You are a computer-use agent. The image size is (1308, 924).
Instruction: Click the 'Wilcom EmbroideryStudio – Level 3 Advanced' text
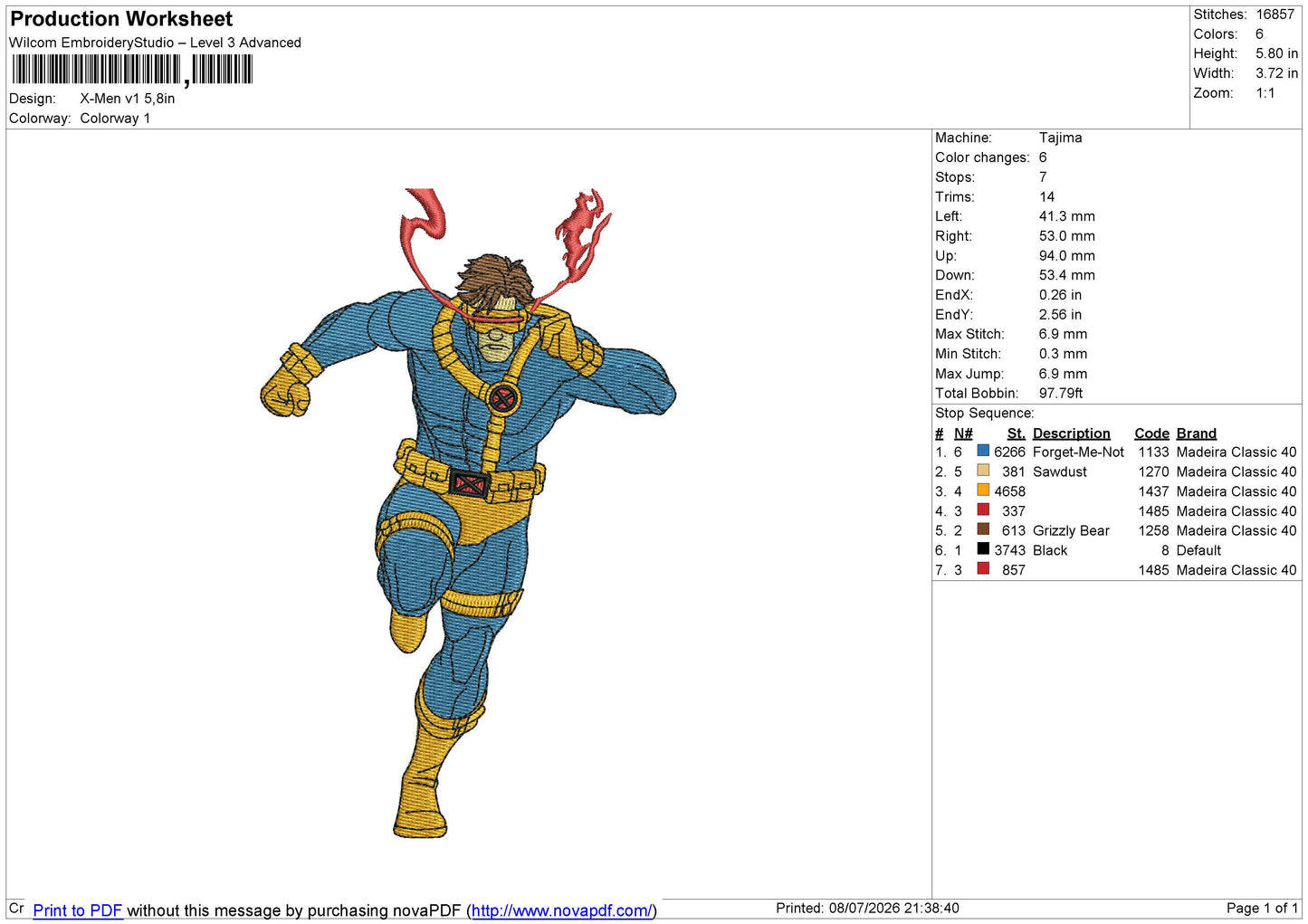click(x=155, y=43)
